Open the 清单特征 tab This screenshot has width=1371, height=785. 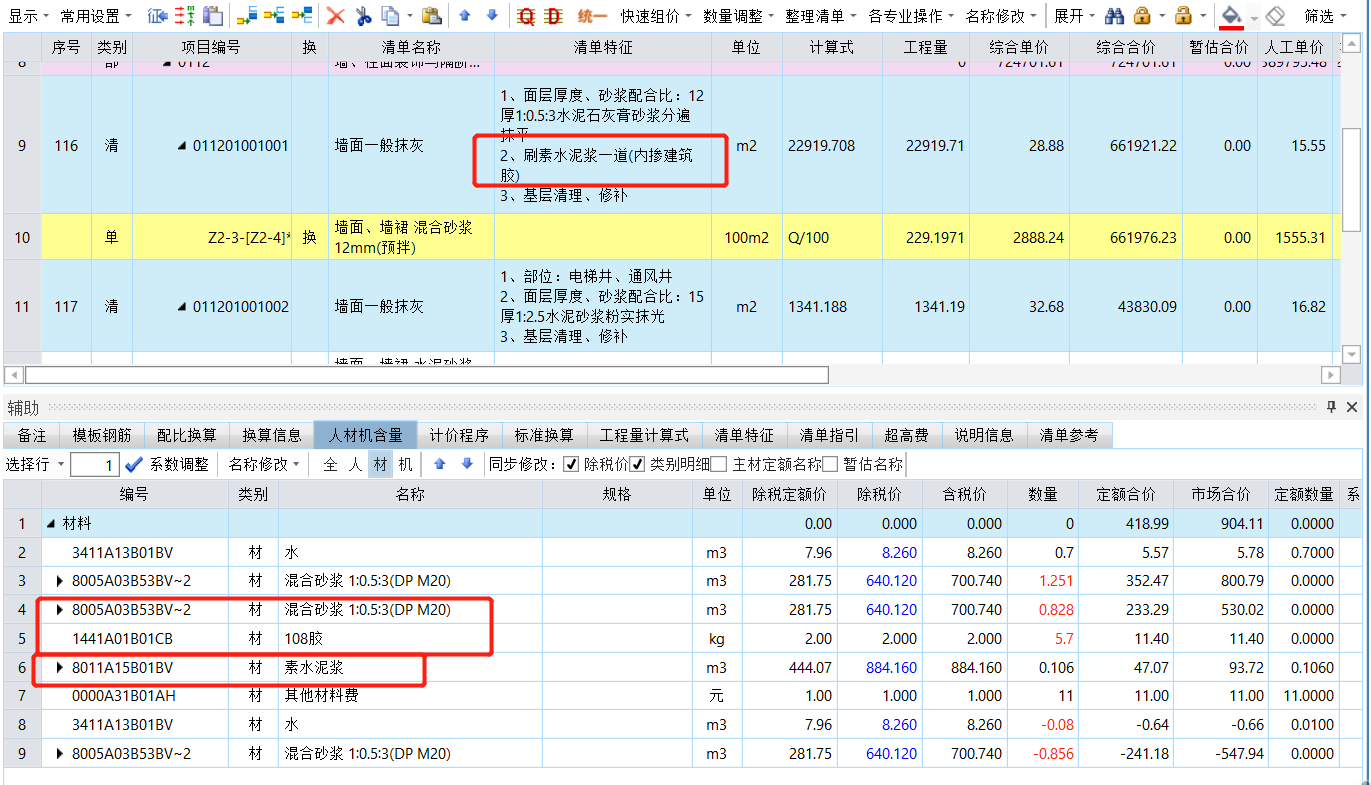[x=744, y=435]
